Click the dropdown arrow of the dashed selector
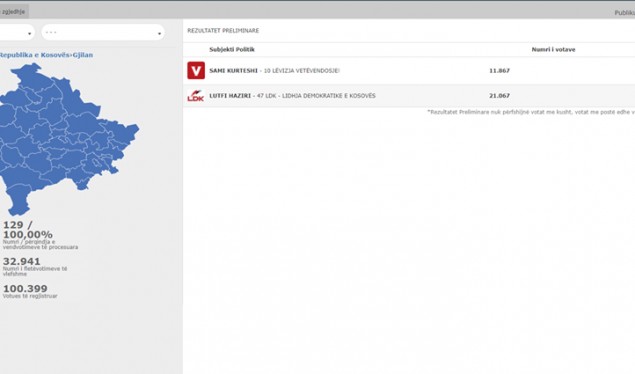635x374 pixels. pos(159,34)
